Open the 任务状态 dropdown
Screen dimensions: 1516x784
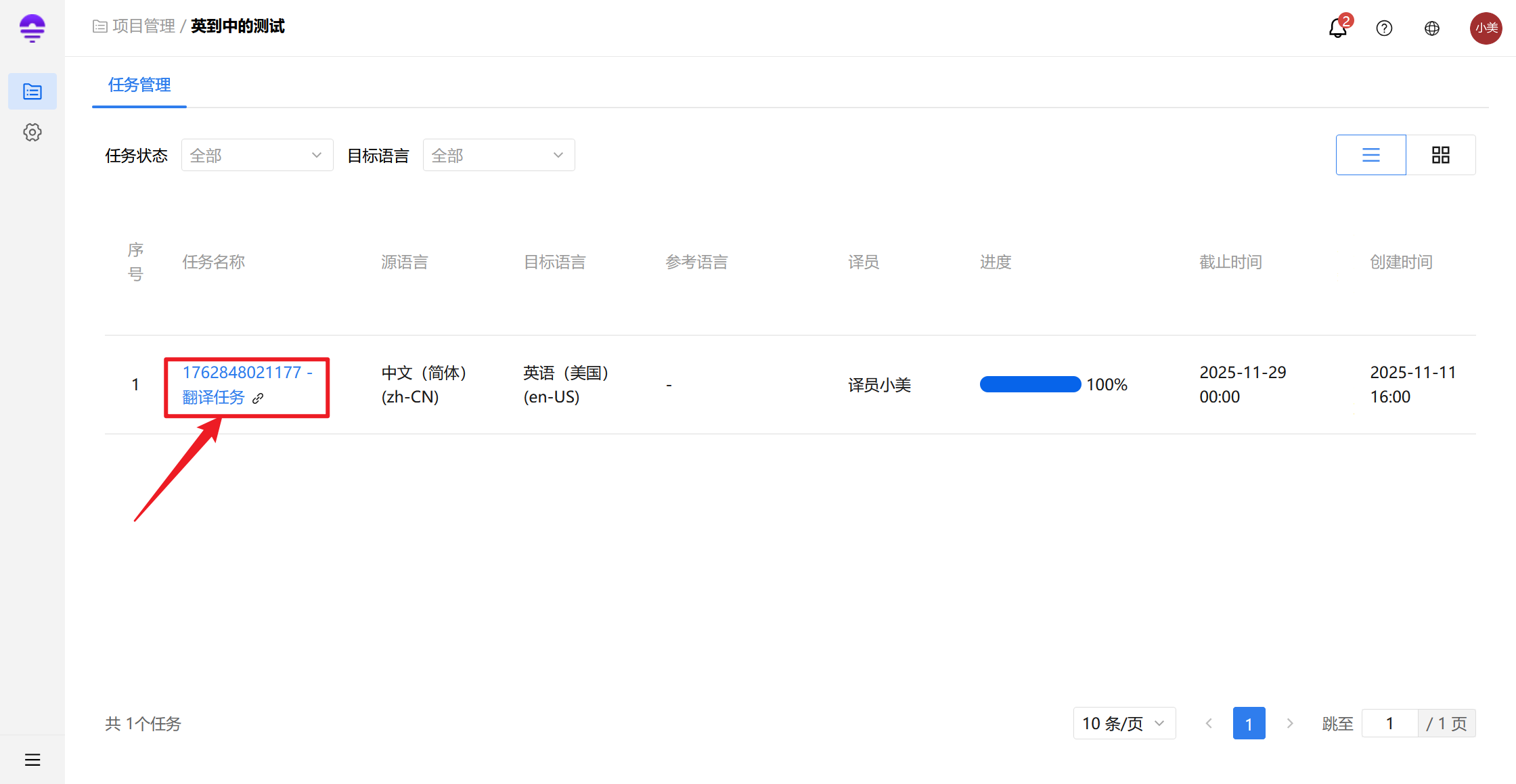click(257, 155)
